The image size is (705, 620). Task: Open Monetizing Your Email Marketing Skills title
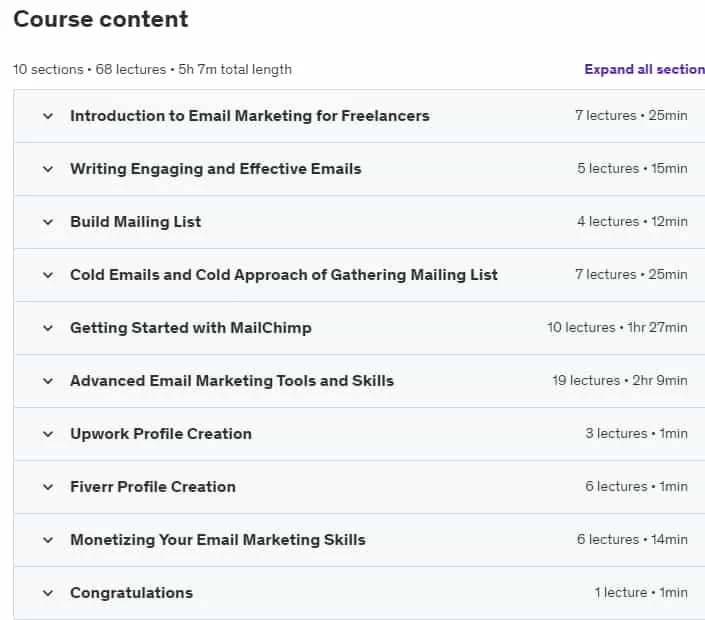(218, 540)
